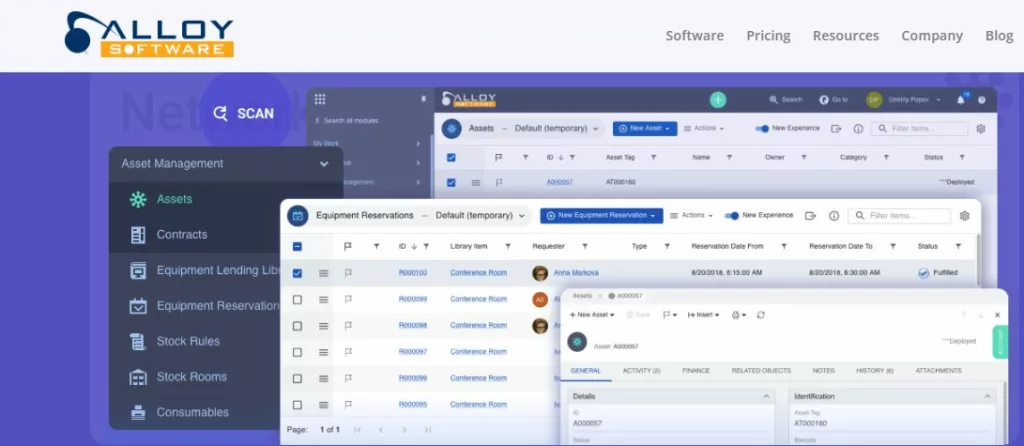Open the Assets grid settings gear
1024x446 pixels.
981,129
